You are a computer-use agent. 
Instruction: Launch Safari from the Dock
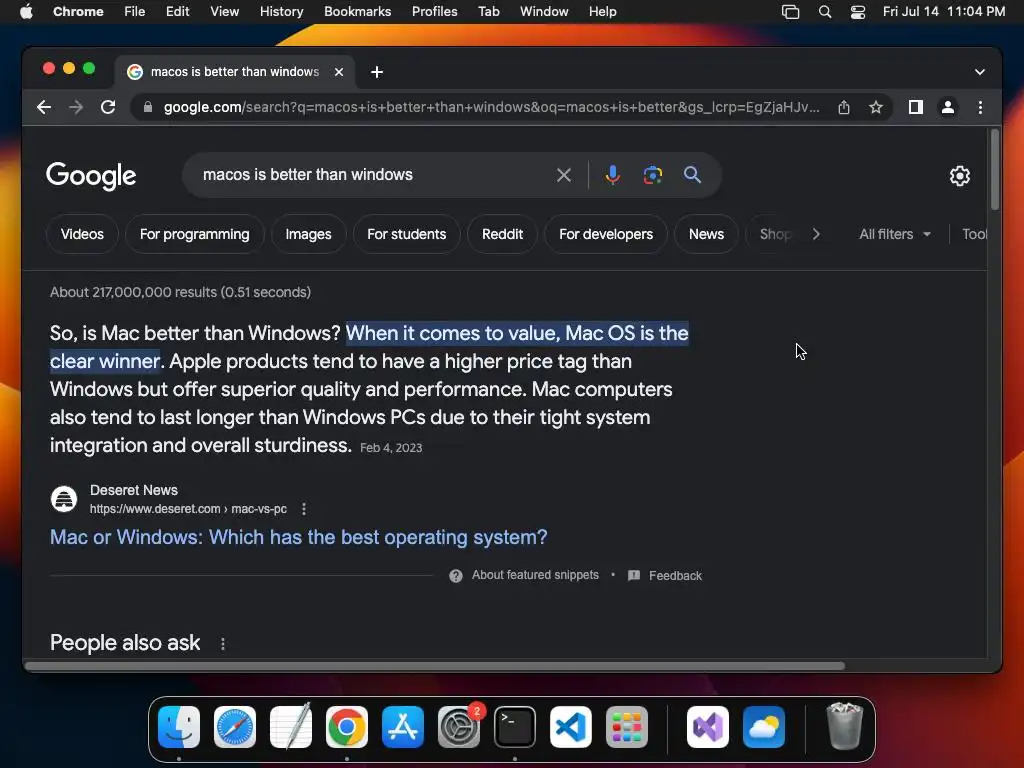[x=235, y=727]
